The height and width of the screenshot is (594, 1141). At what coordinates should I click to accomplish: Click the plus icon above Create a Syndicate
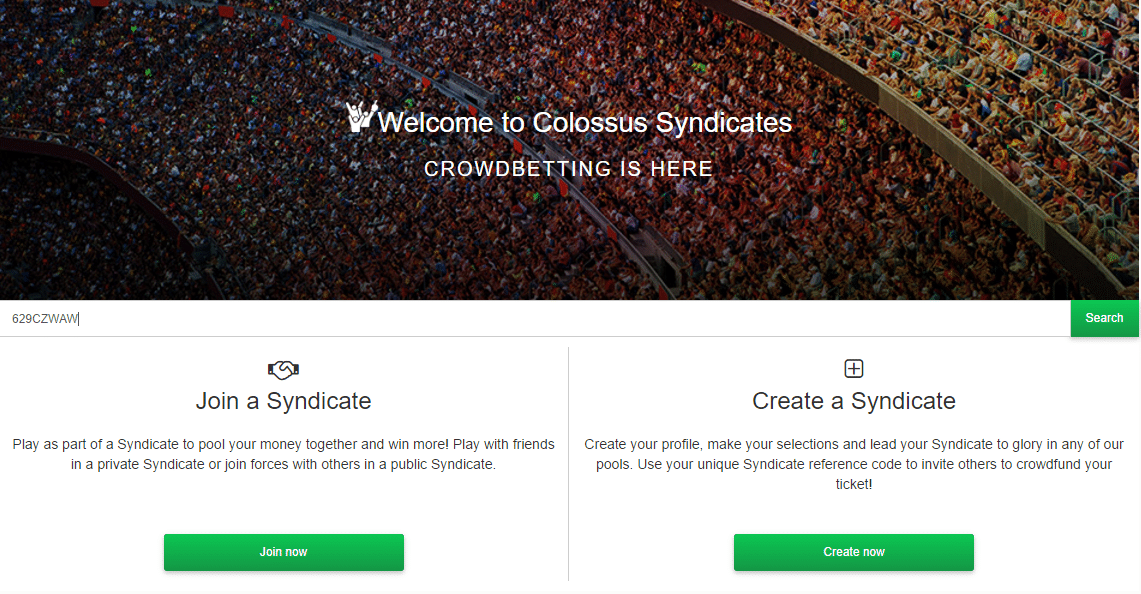coord(854,369)
